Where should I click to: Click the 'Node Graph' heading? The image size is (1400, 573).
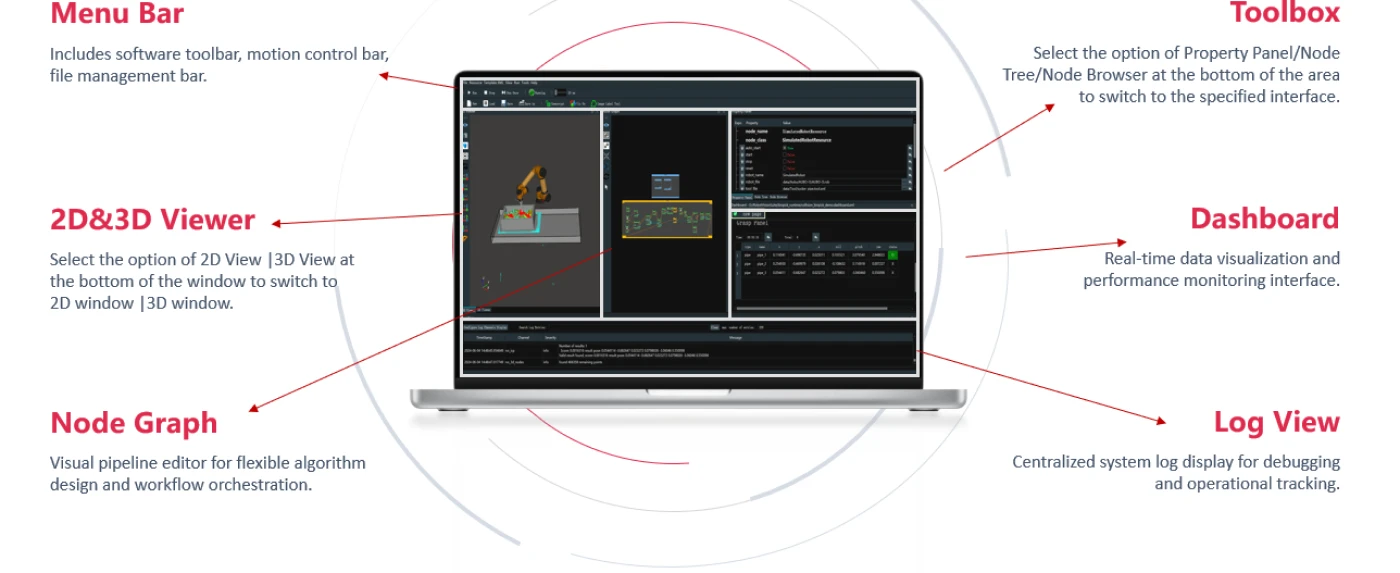click(x=134, y=422)
